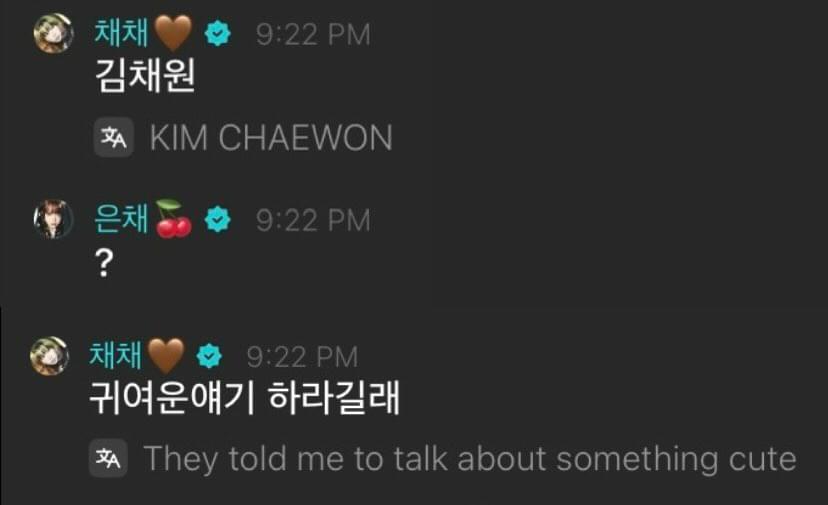828x505 pixels.
Task: Tap the brown heart emoji above 김채원 message
Action: [x=173, y=33]
